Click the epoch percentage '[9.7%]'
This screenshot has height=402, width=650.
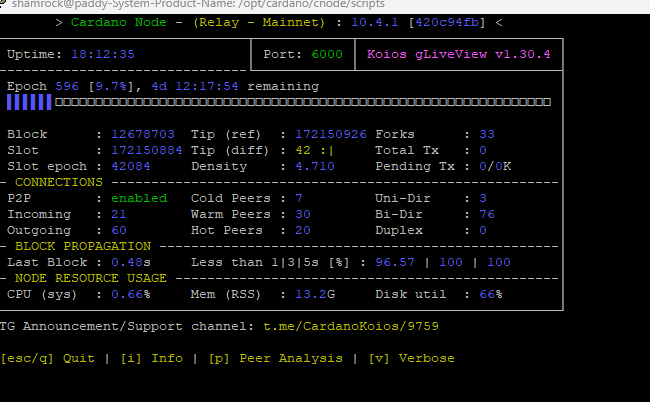click(x=111, y=87)
